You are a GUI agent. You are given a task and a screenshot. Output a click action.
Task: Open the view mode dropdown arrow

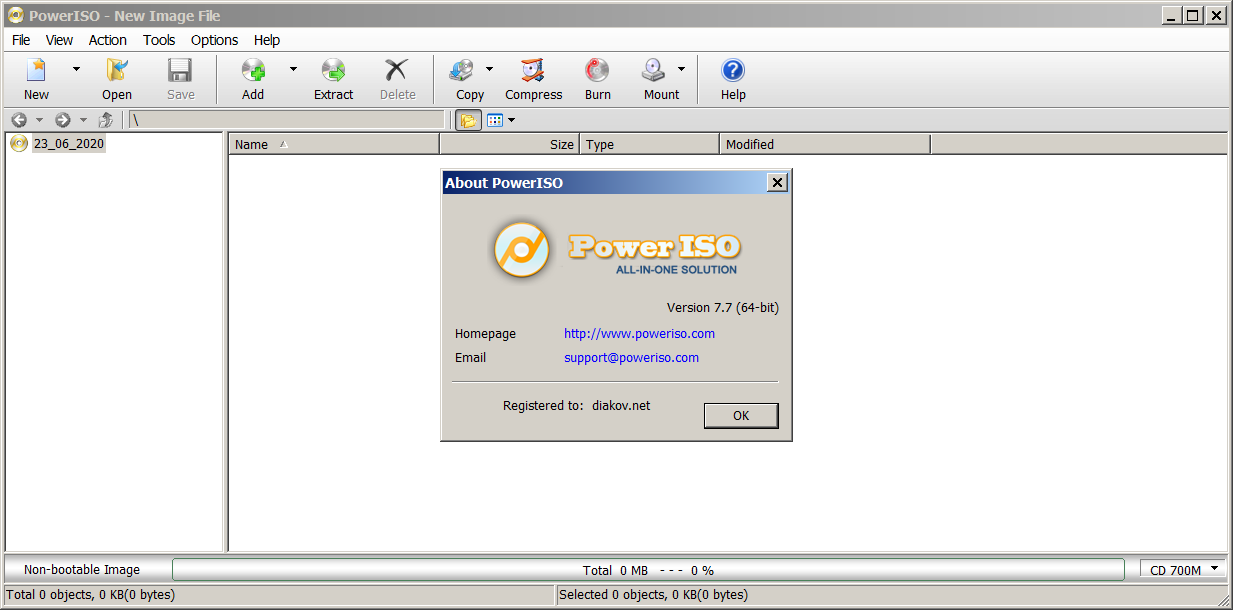(511, 120)
